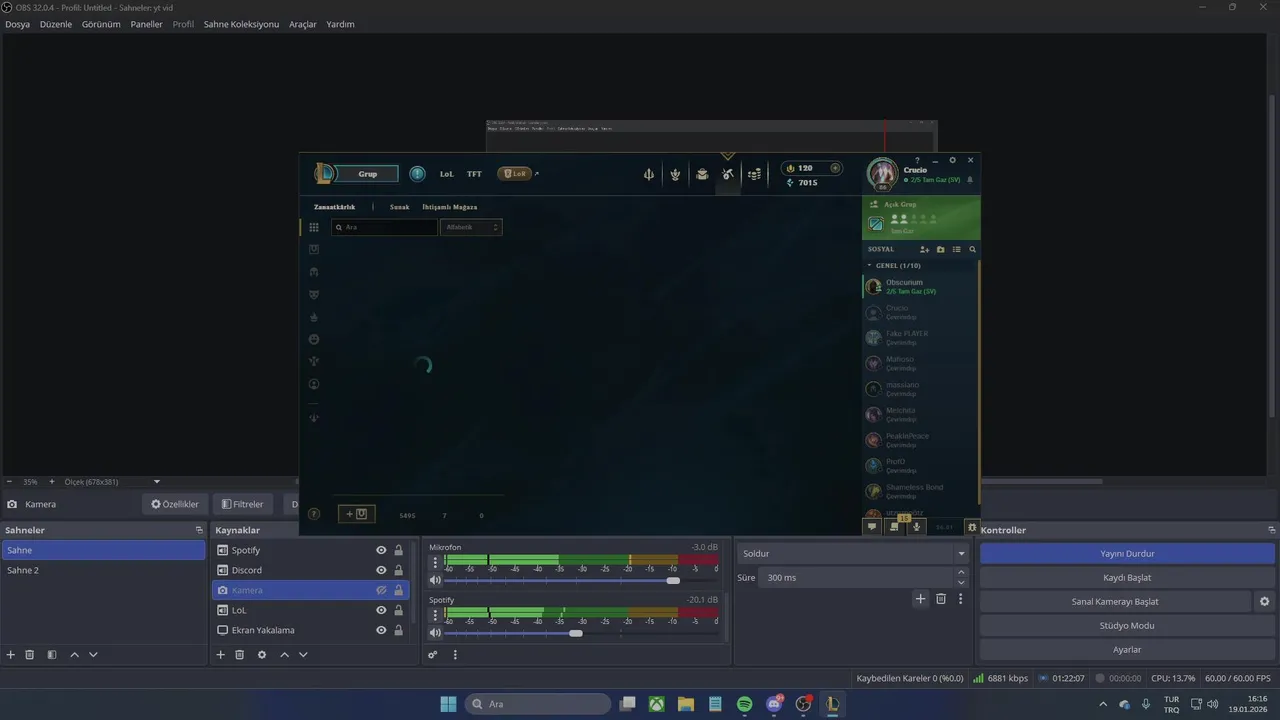The width and height of the screenshot is (1280, 720).
Task: Increase Süre duration with up arrow
Action: point(962,572)
